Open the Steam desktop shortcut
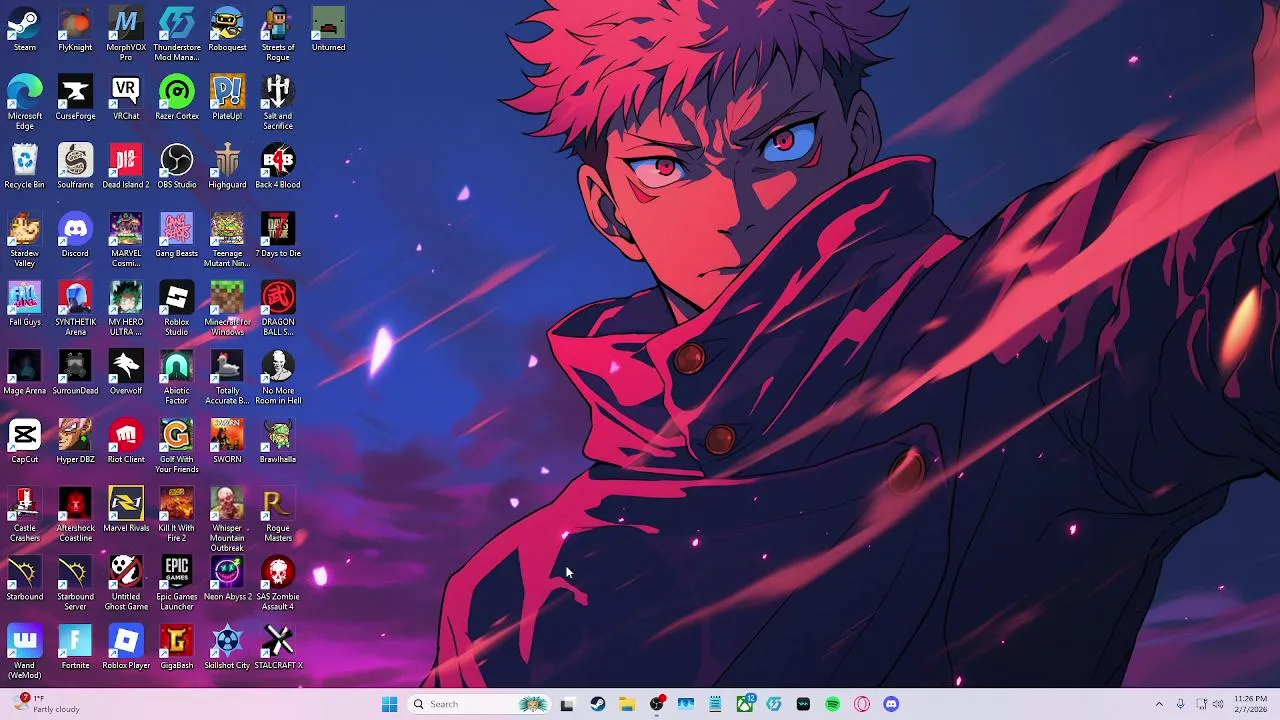The height and width of the screenshot is (720, 1280). [x=25, y=30]
